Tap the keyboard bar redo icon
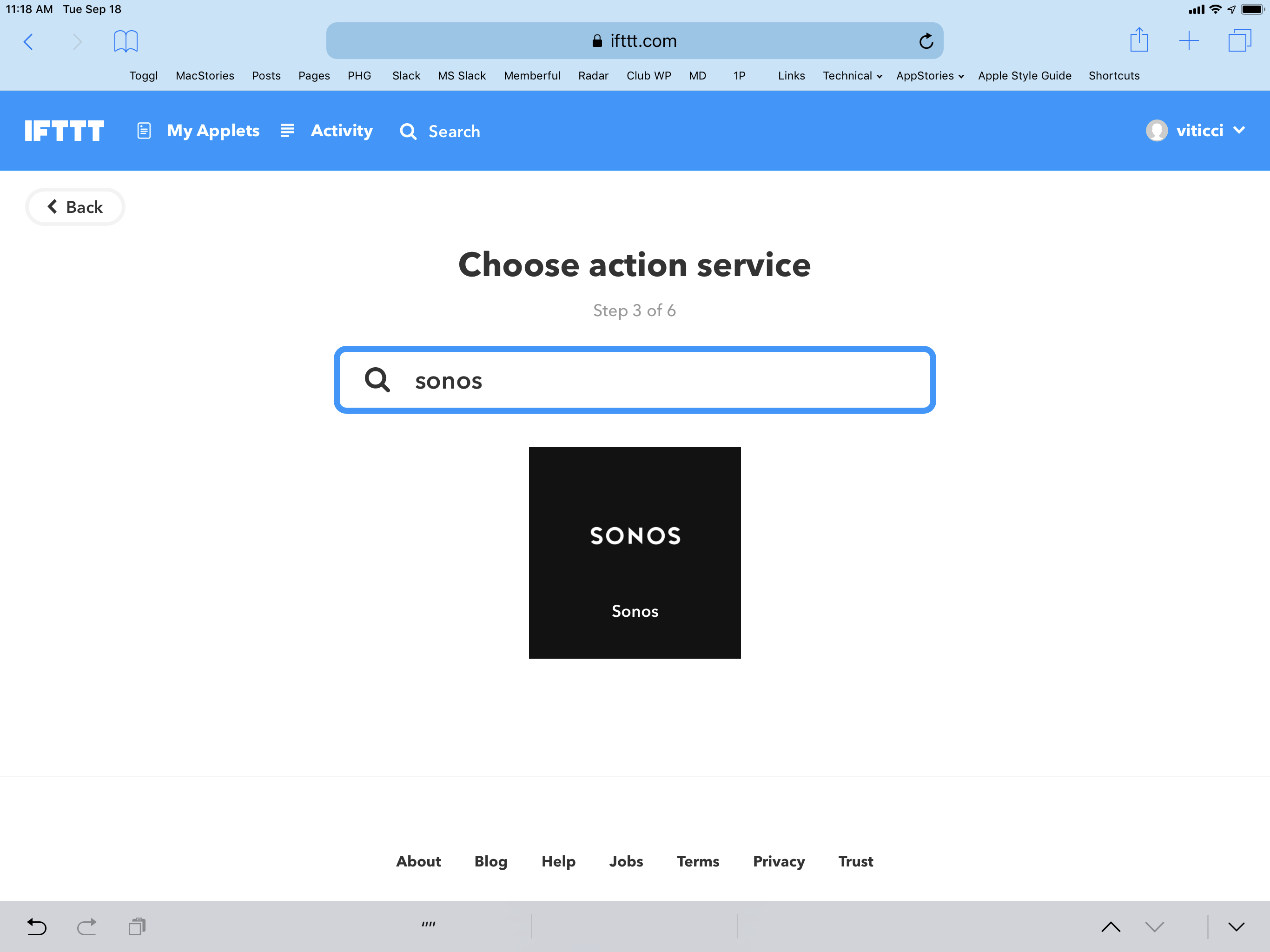The width and height of the screenshot is (1270, 952). point(86,926)
